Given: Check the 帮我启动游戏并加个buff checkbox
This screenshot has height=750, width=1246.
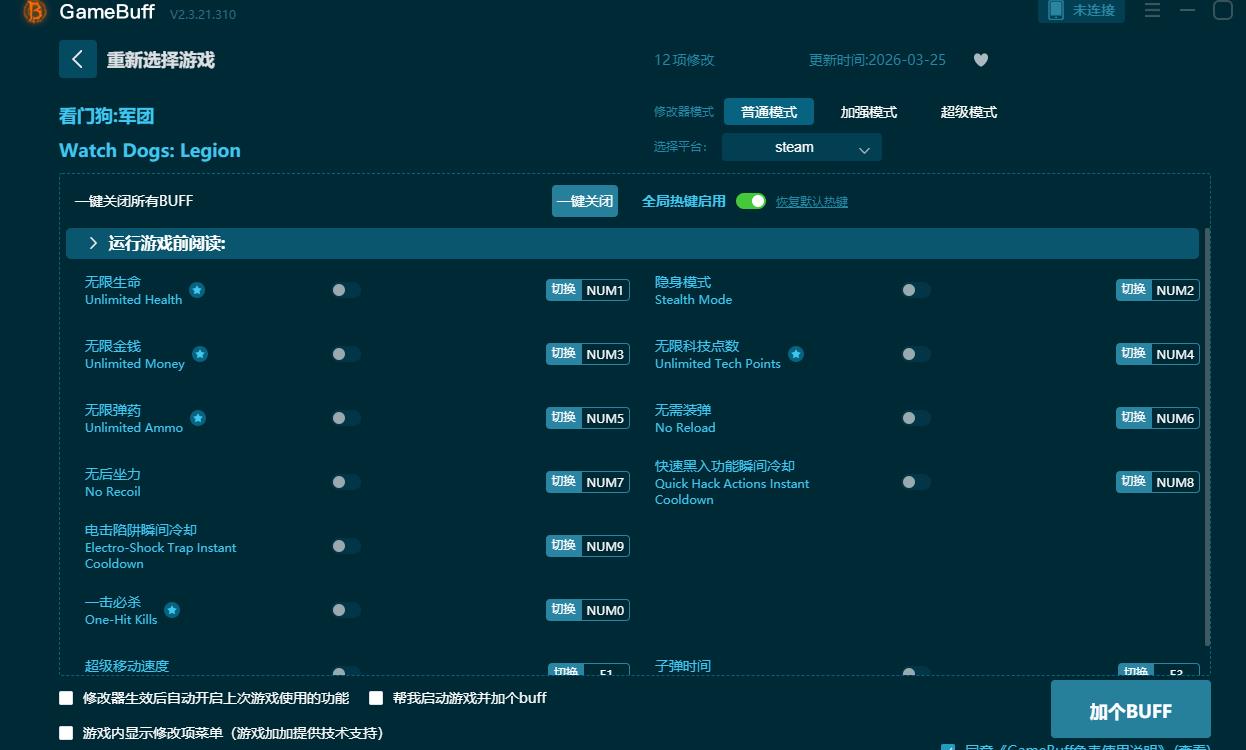Looking at the screenshot, I should [376, 698].
